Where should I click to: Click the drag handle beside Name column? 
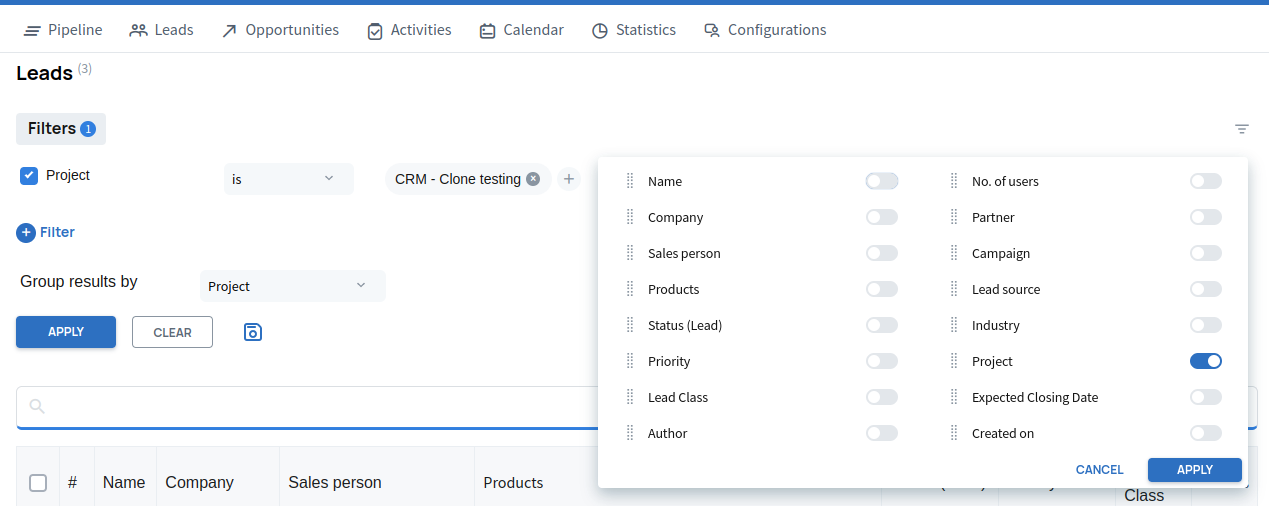(x=630, y=181)
